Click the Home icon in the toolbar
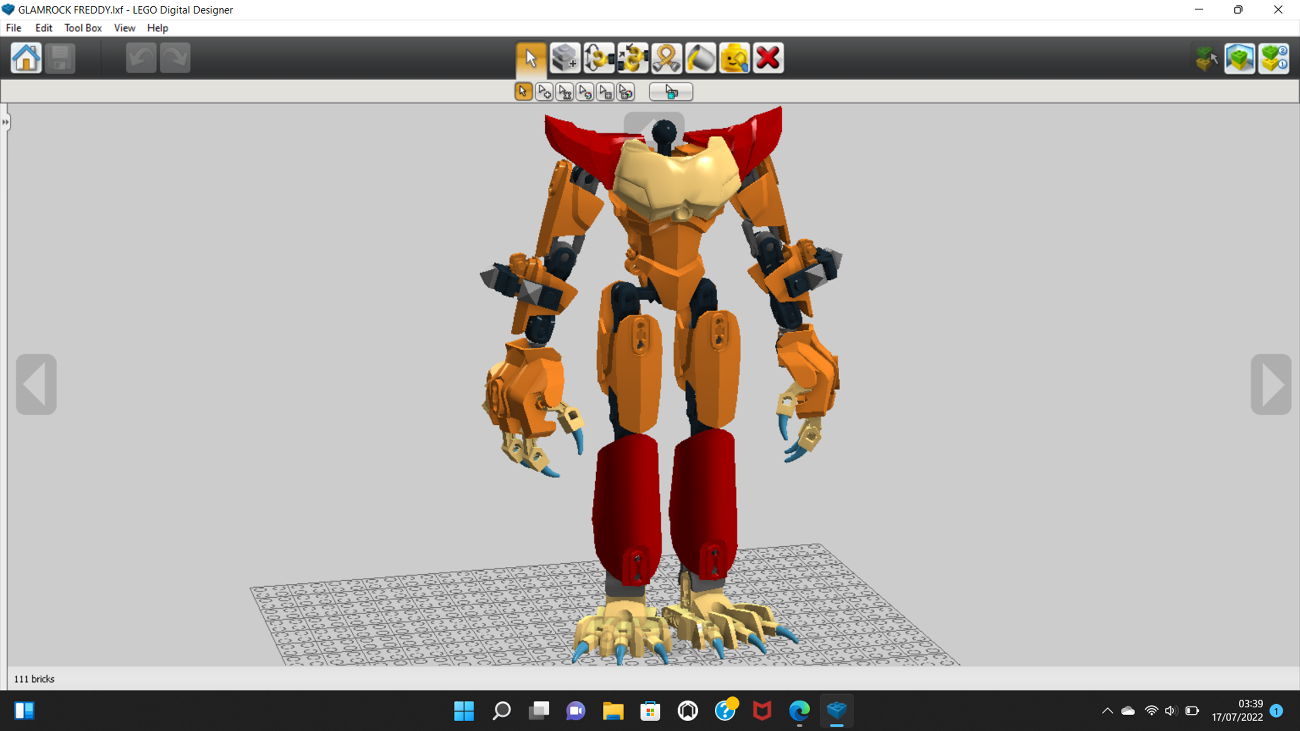1300x731 pixels. click(x=26, y=58)
